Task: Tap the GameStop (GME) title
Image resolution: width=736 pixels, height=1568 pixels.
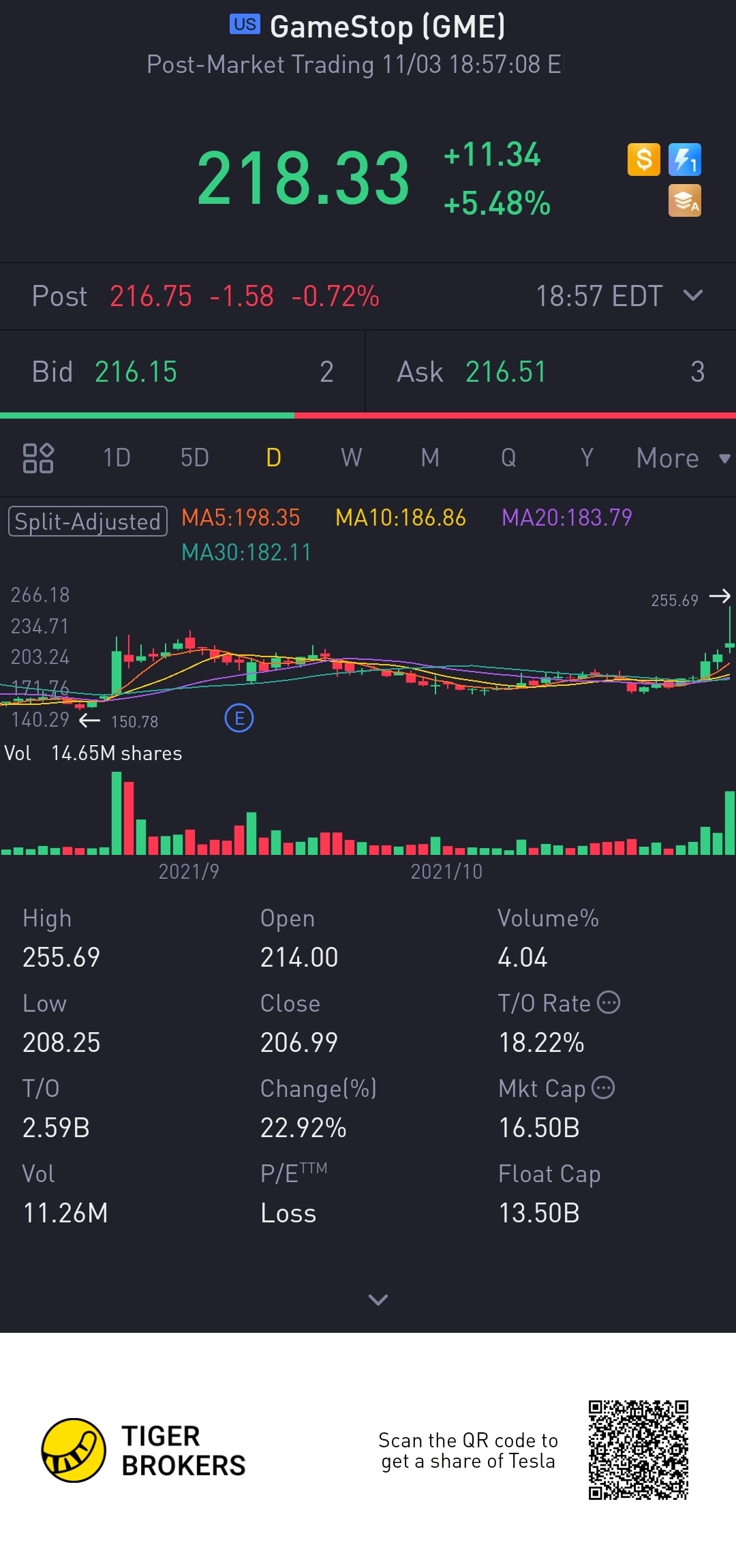Action: click(387, 27)
